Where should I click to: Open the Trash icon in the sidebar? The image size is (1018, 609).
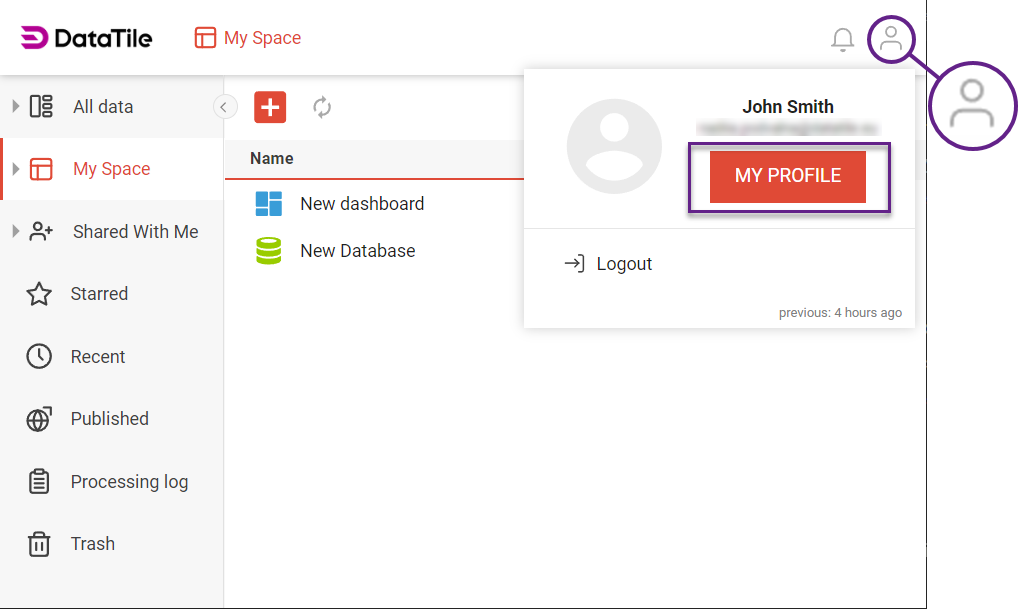(x=40, y=543)
